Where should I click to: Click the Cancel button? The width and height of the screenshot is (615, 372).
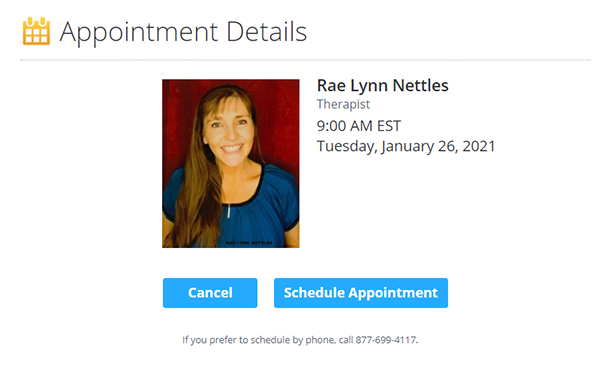click(x=210, y=293)
